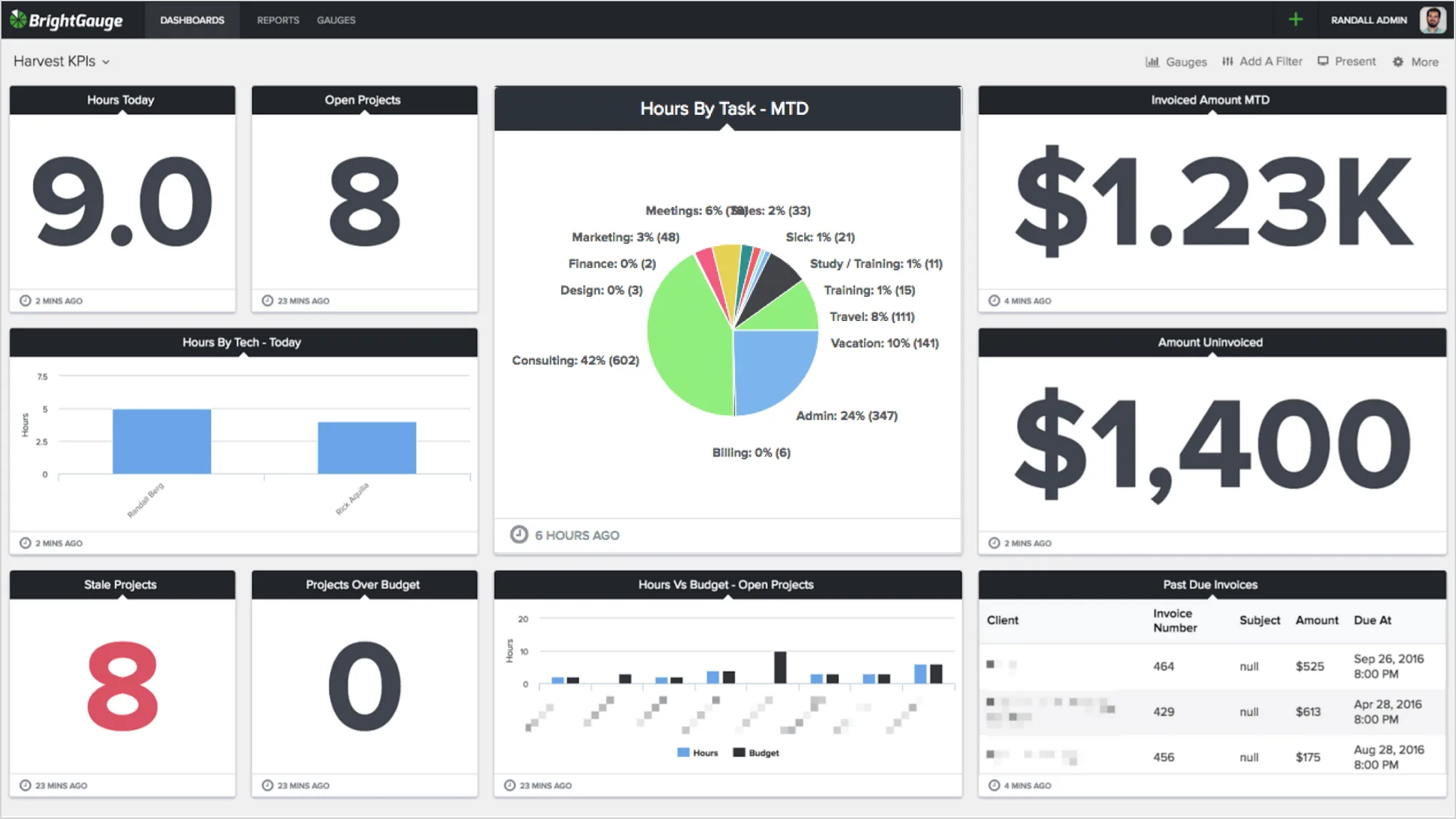1456x819 pixels.
Task: Click the Billing: 0% (6) label
Action: [x=751, y=452]
